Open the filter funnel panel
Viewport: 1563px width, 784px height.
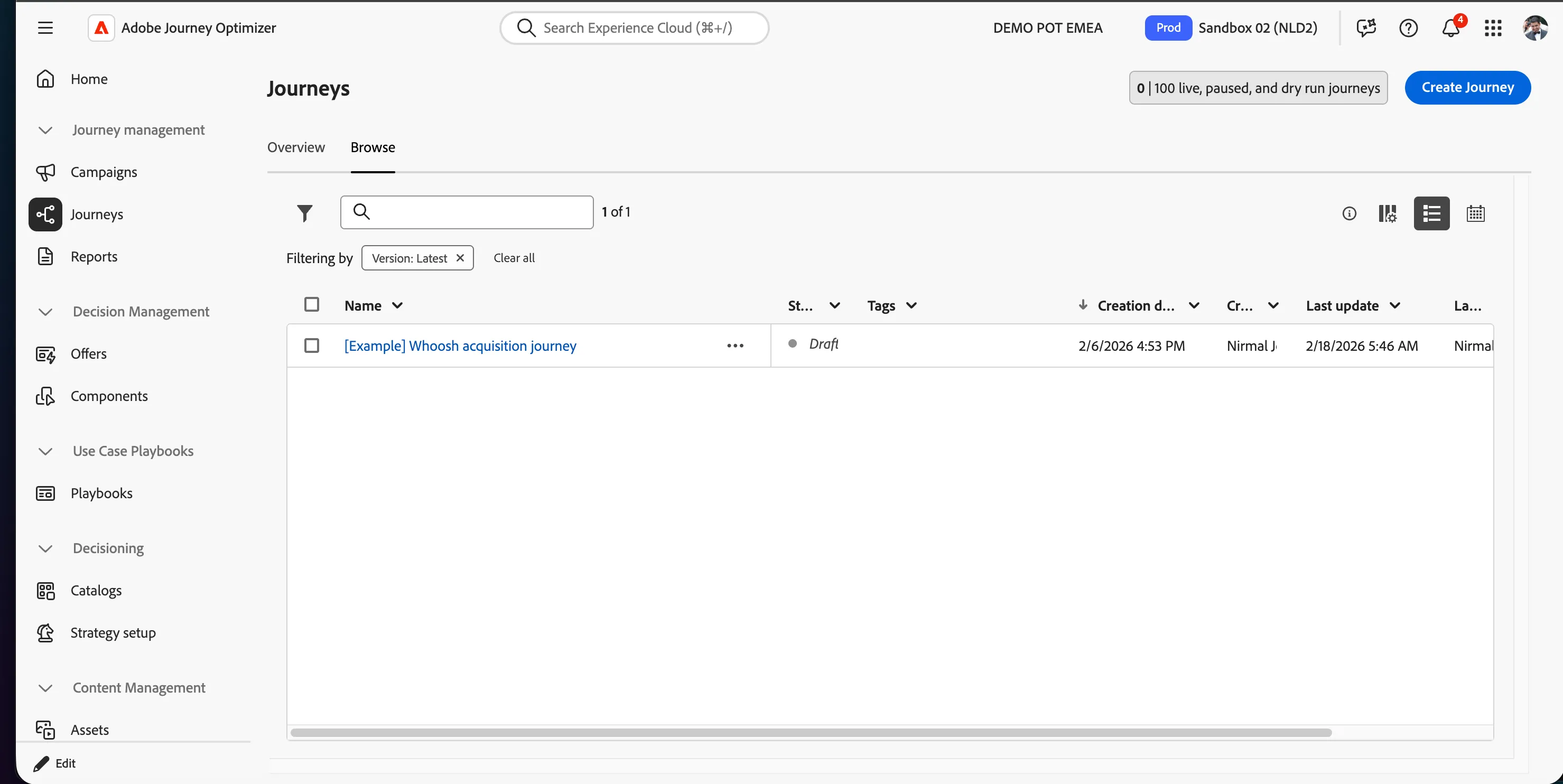(304, 213)
